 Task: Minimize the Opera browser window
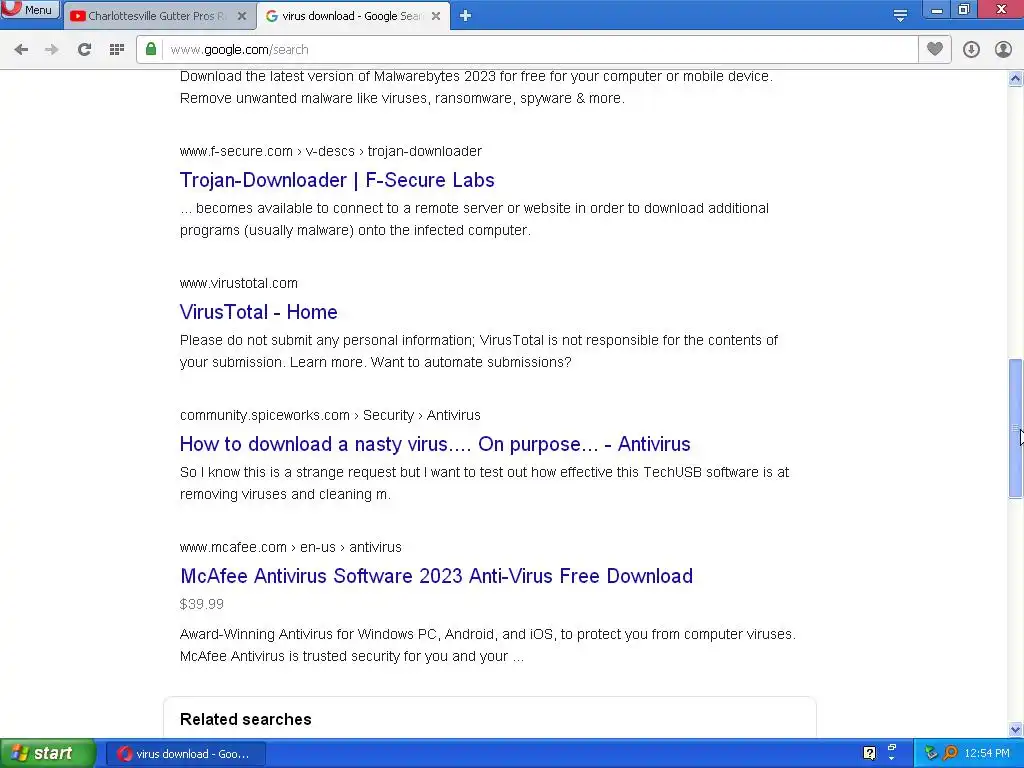coord(937,10)
